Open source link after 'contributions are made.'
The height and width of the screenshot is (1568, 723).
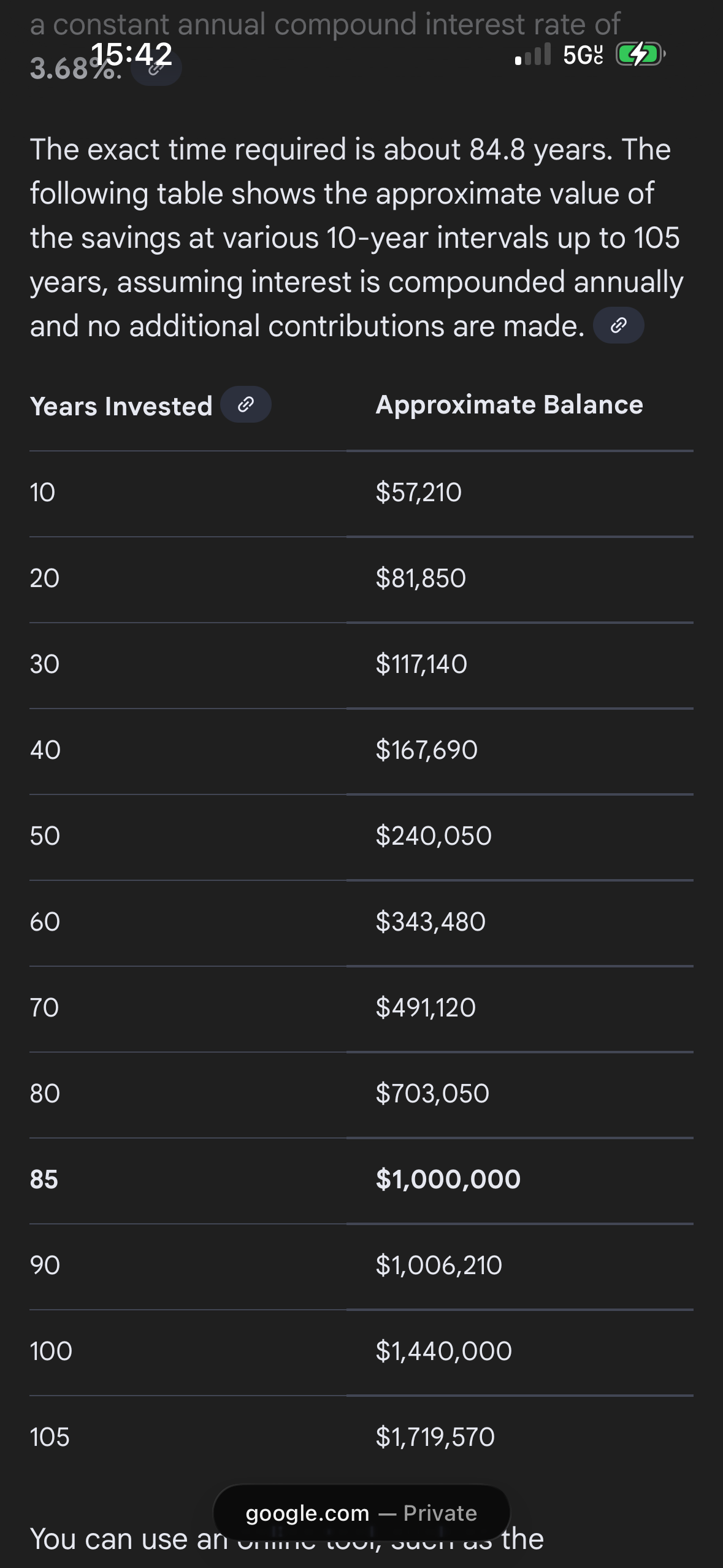coord(618,325)
